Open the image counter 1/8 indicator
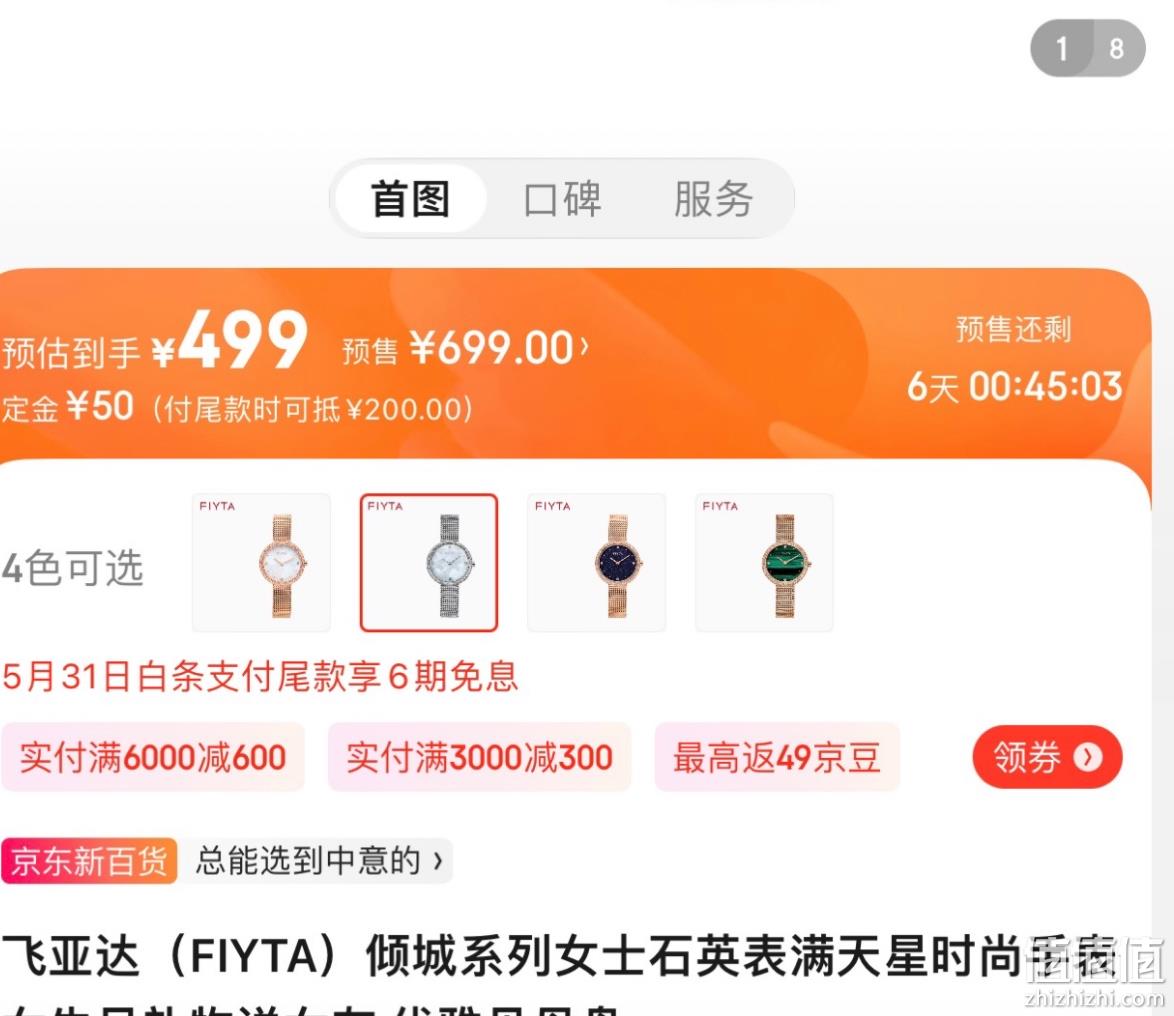 pos(1088,48)
